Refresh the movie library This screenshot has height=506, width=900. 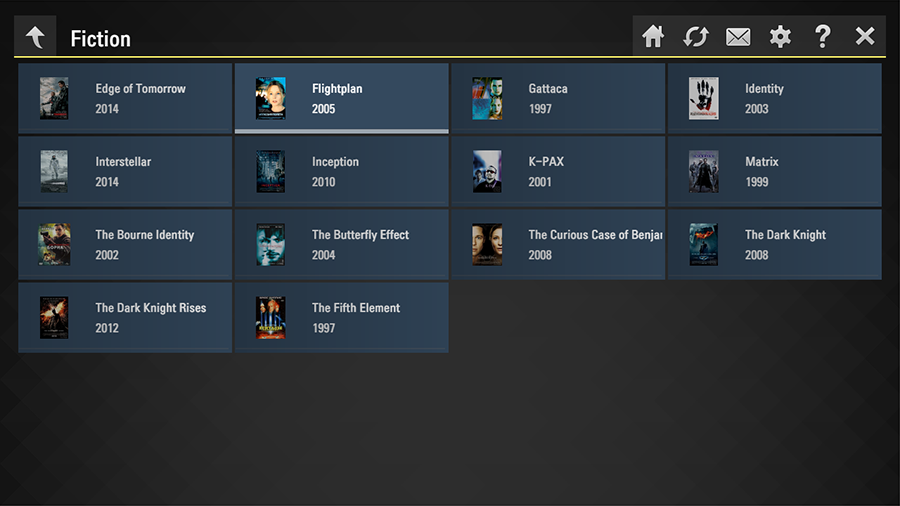tap(696, 37)
